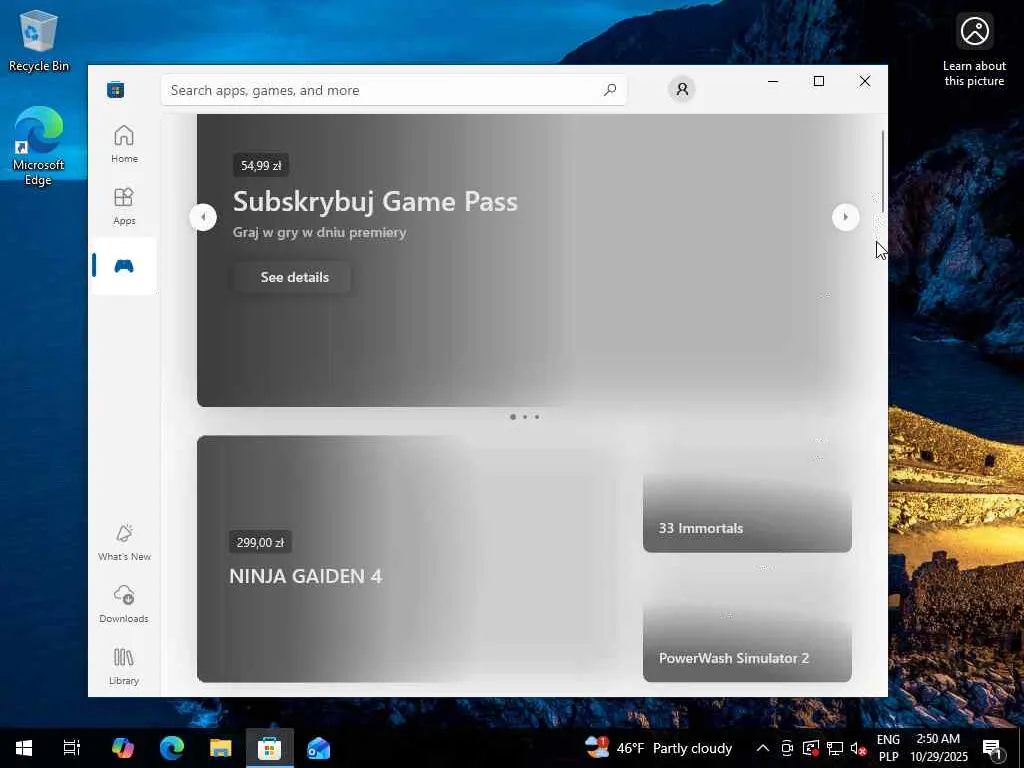Launch Edge from the taskbar
1024x768 pixels.
point(172,748)
